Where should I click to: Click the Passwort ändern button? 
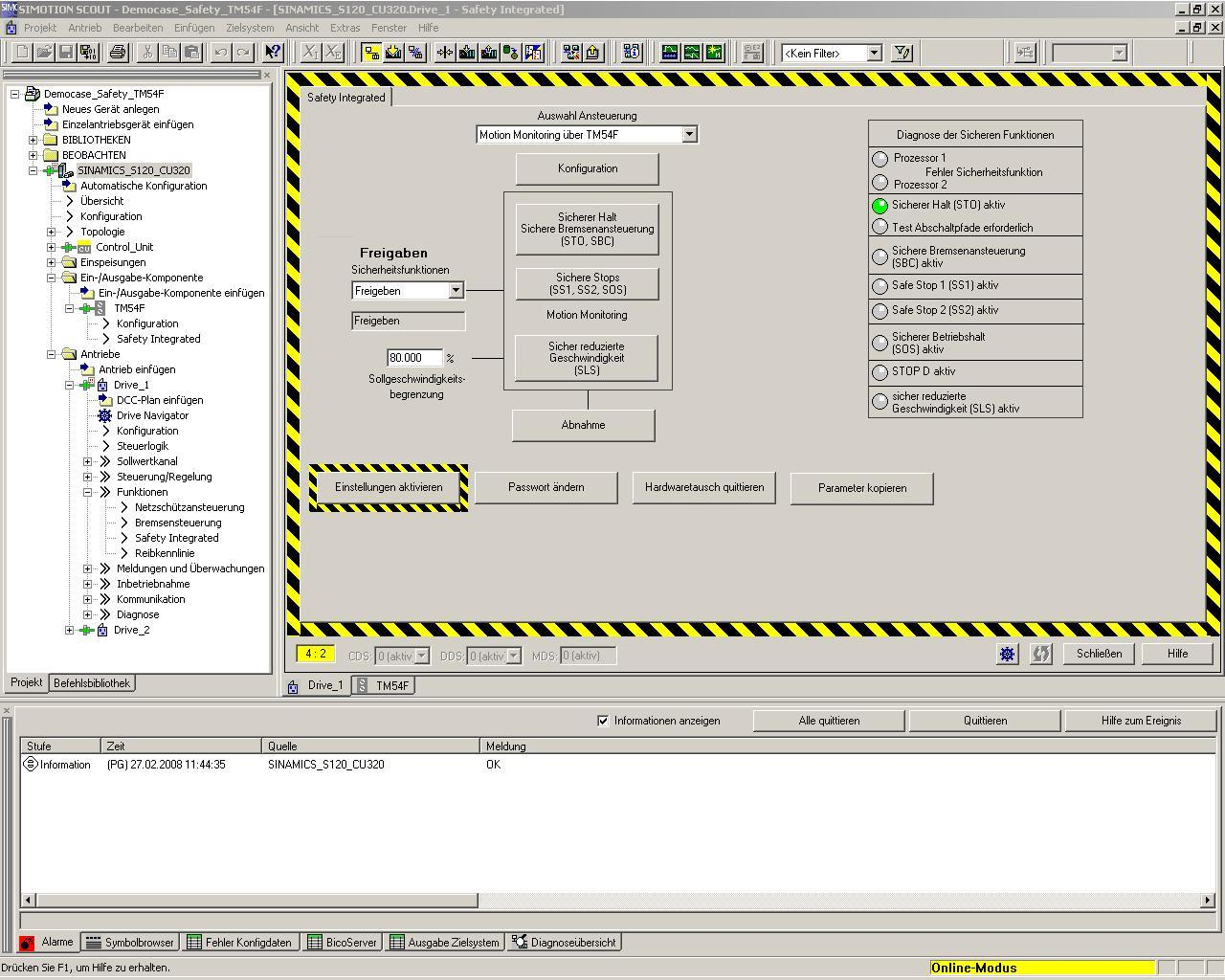546,488
